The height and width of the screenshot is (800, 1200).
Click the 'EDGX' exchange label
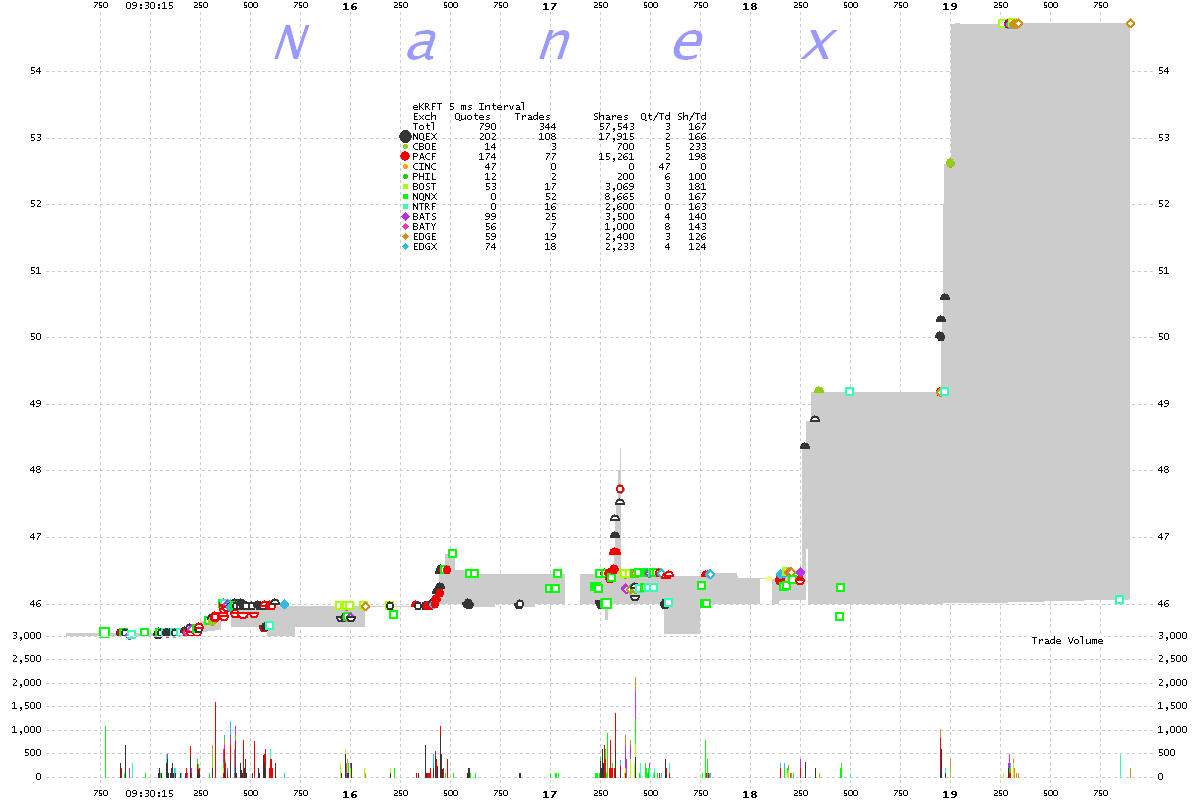coord(425,247)
